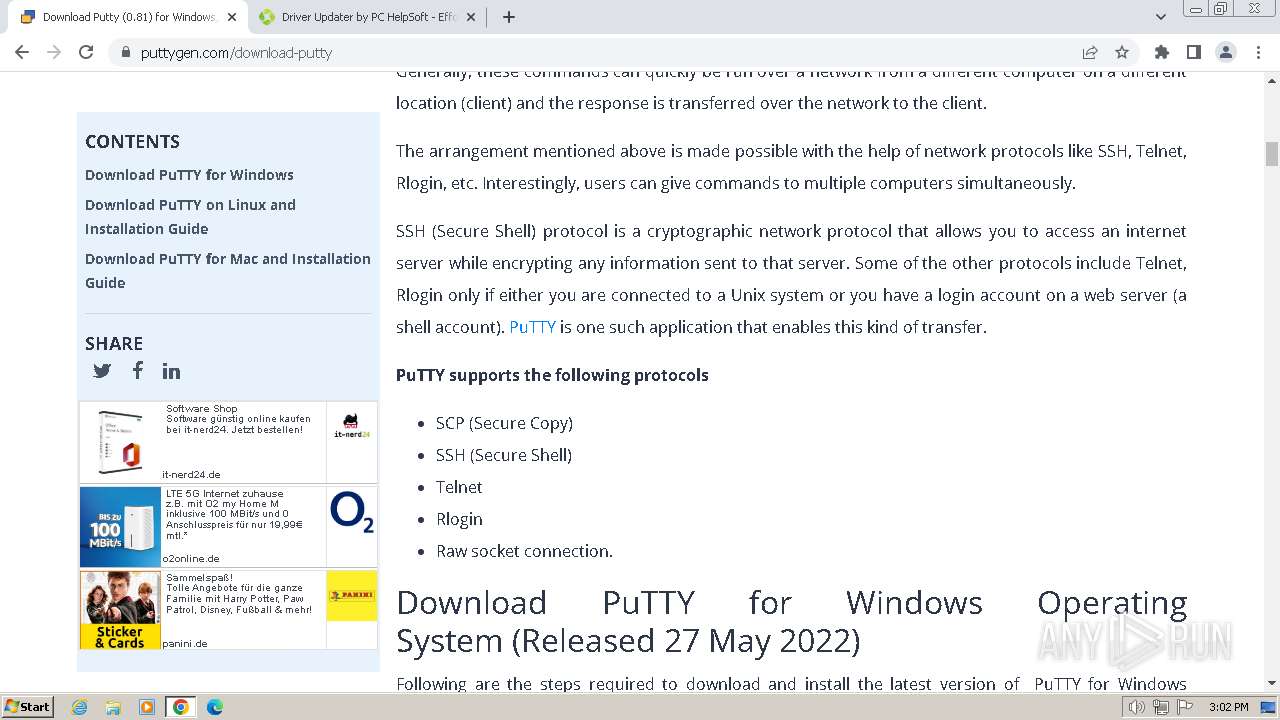Click the page vertical scrollbar thumb
The width and height of the screenshot is (1280, 720).
click(1272, 154)
